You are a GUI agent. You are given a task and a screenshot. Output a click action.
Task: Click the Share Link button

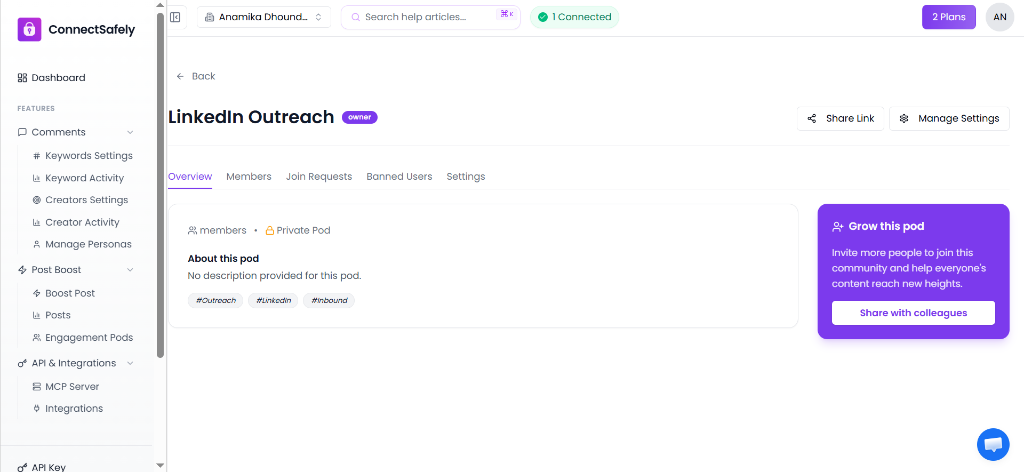(840, 118)
